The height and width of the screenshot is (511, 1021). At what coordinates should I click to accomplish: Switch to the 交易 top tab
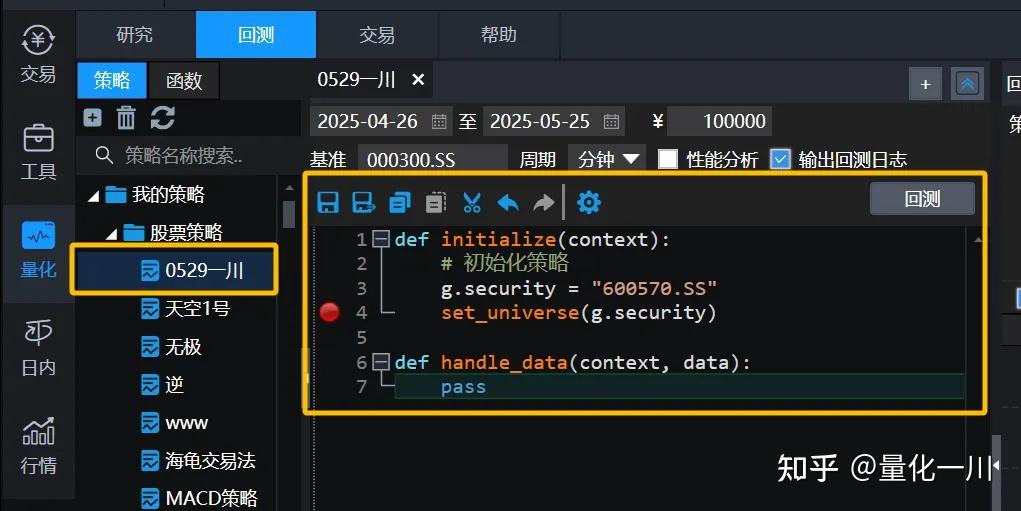(377, 35)
